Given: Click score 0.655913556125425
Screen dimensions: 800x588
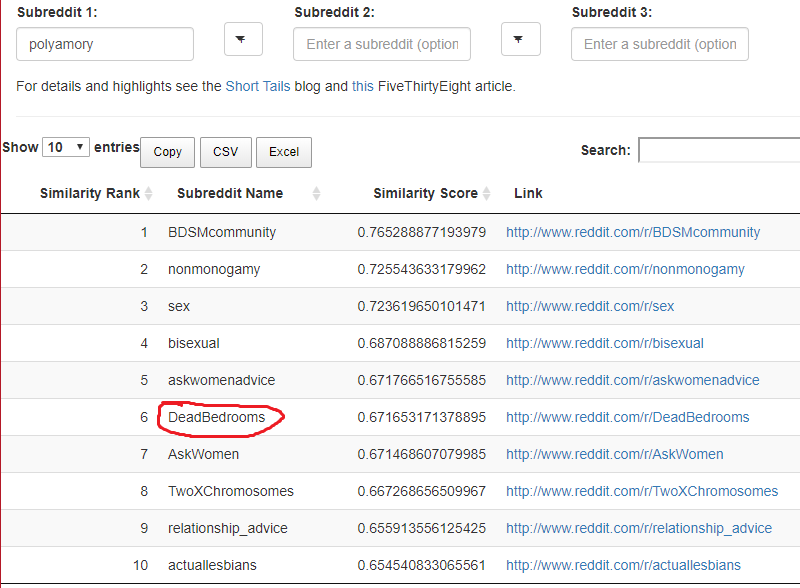Looking at the screenshot, I should click(421, 528).
